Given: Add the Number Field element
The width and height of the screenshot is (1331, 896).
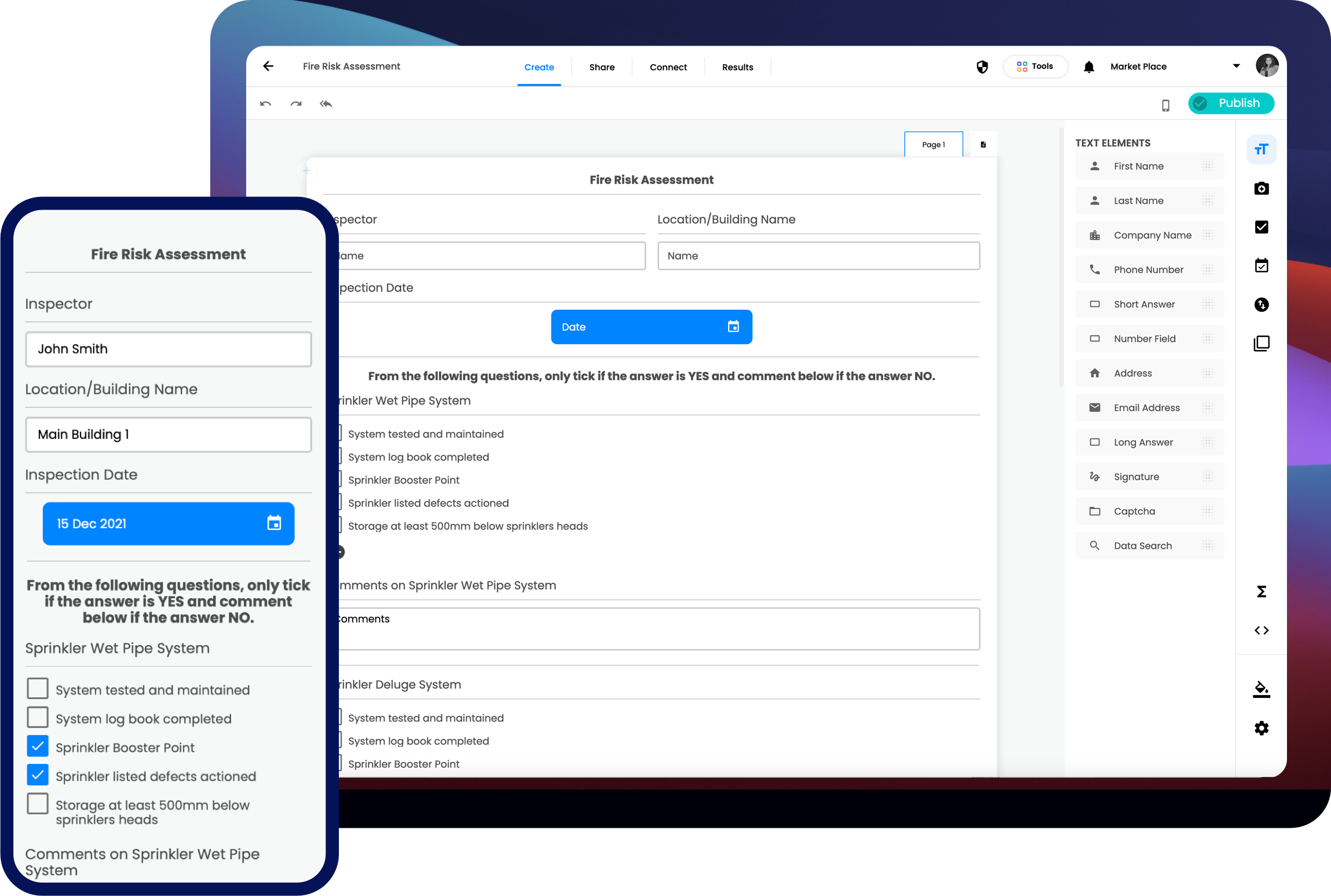Looking at the screenshot, I should coord(1149,338).
